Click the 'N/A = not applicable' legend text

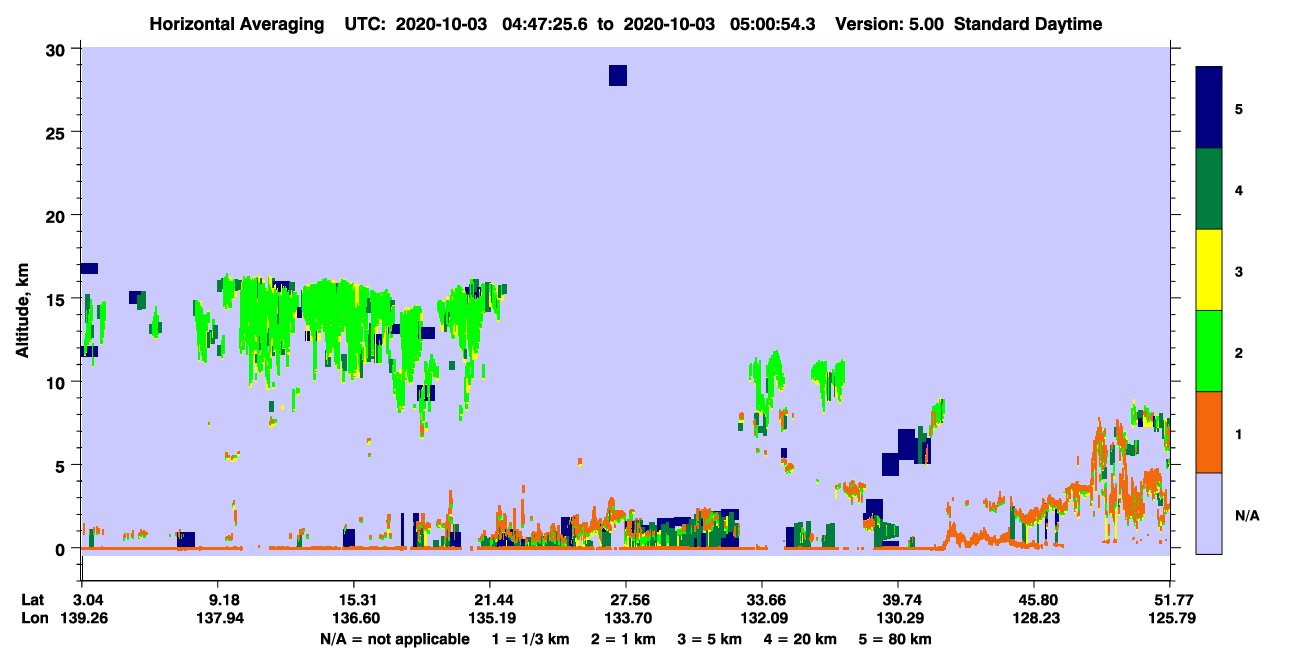tap(394, 639)
